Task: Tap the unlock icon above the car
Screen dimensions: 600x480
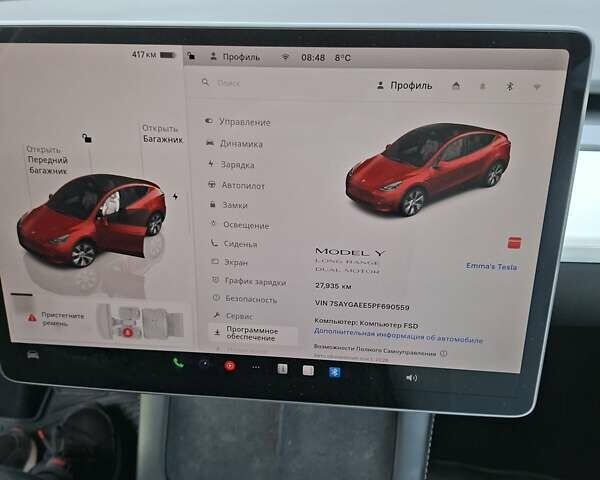Action: (x=87, y=137)
